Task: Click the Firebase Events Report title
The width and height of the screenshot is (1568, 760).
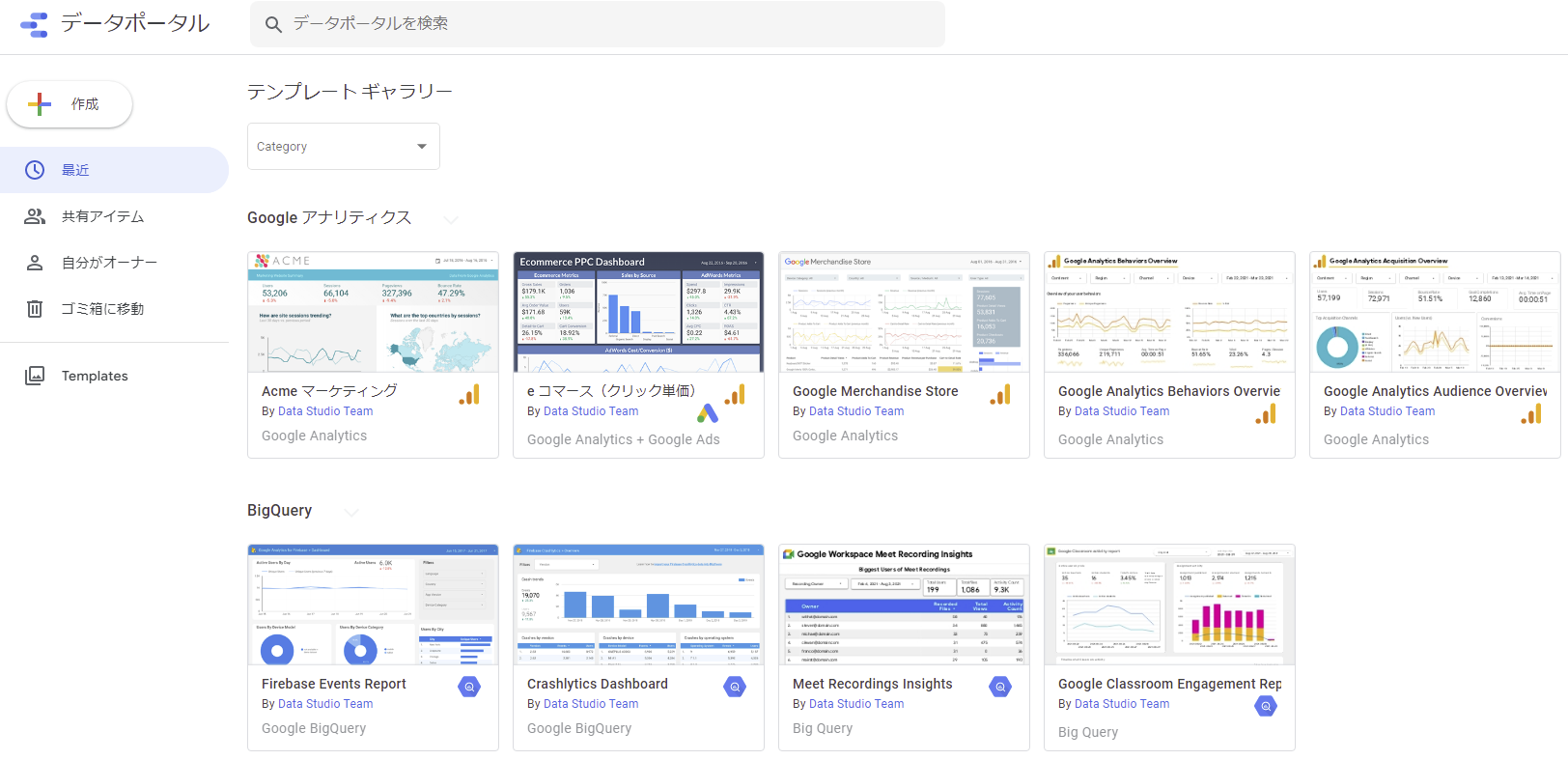Action: point(334,684)
